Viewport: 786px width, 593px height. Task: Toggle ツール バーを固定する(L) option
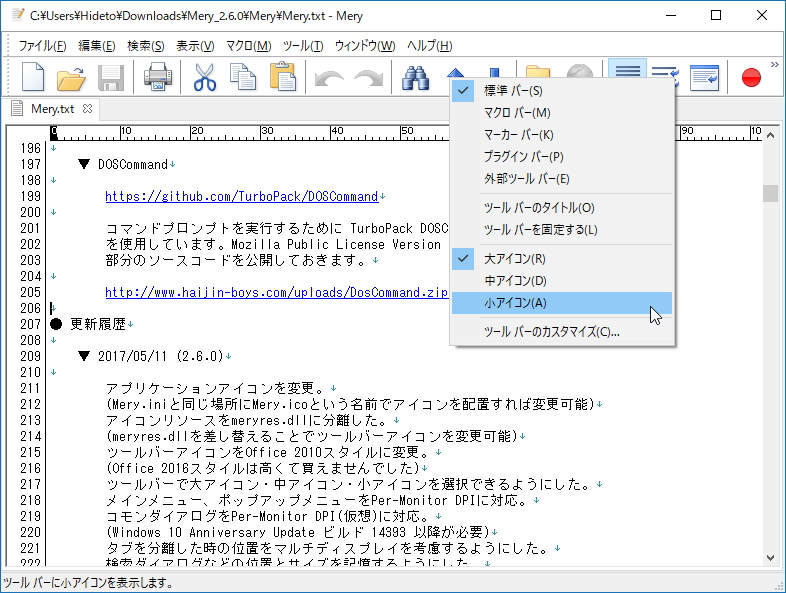562,230
